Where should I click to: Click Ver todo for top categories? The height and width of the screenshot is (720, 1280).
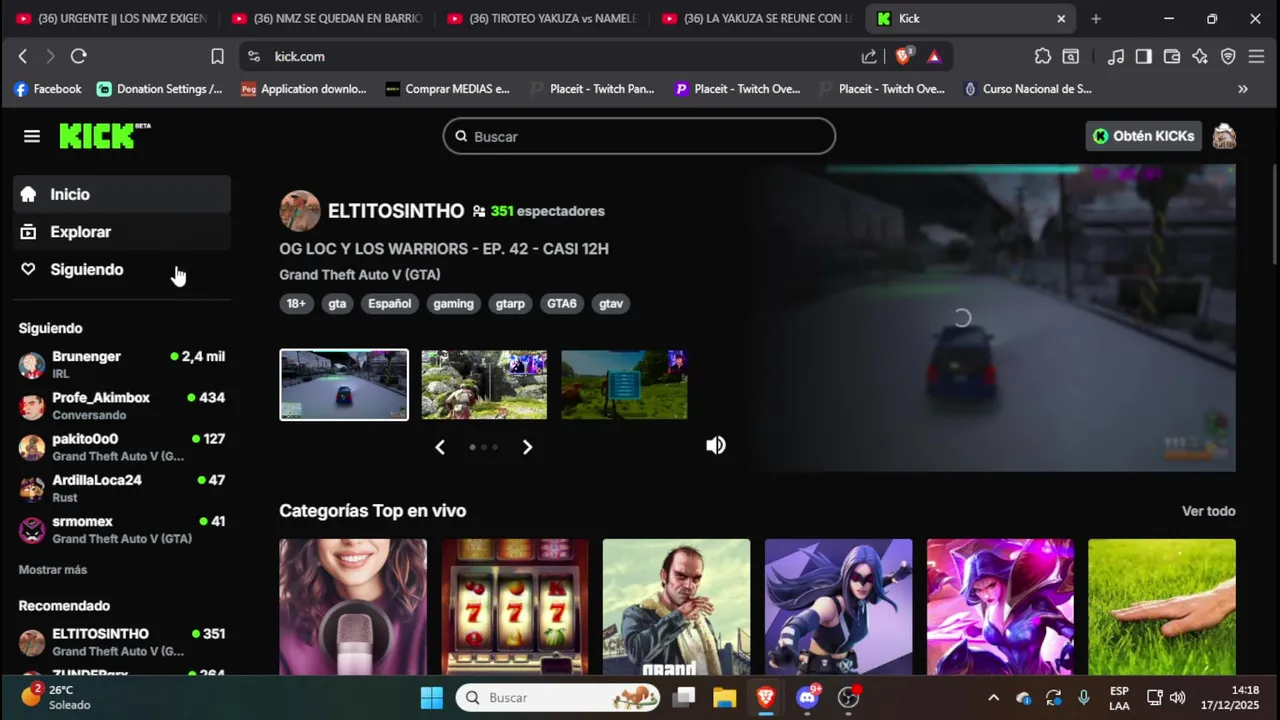tap(1209, 511)
